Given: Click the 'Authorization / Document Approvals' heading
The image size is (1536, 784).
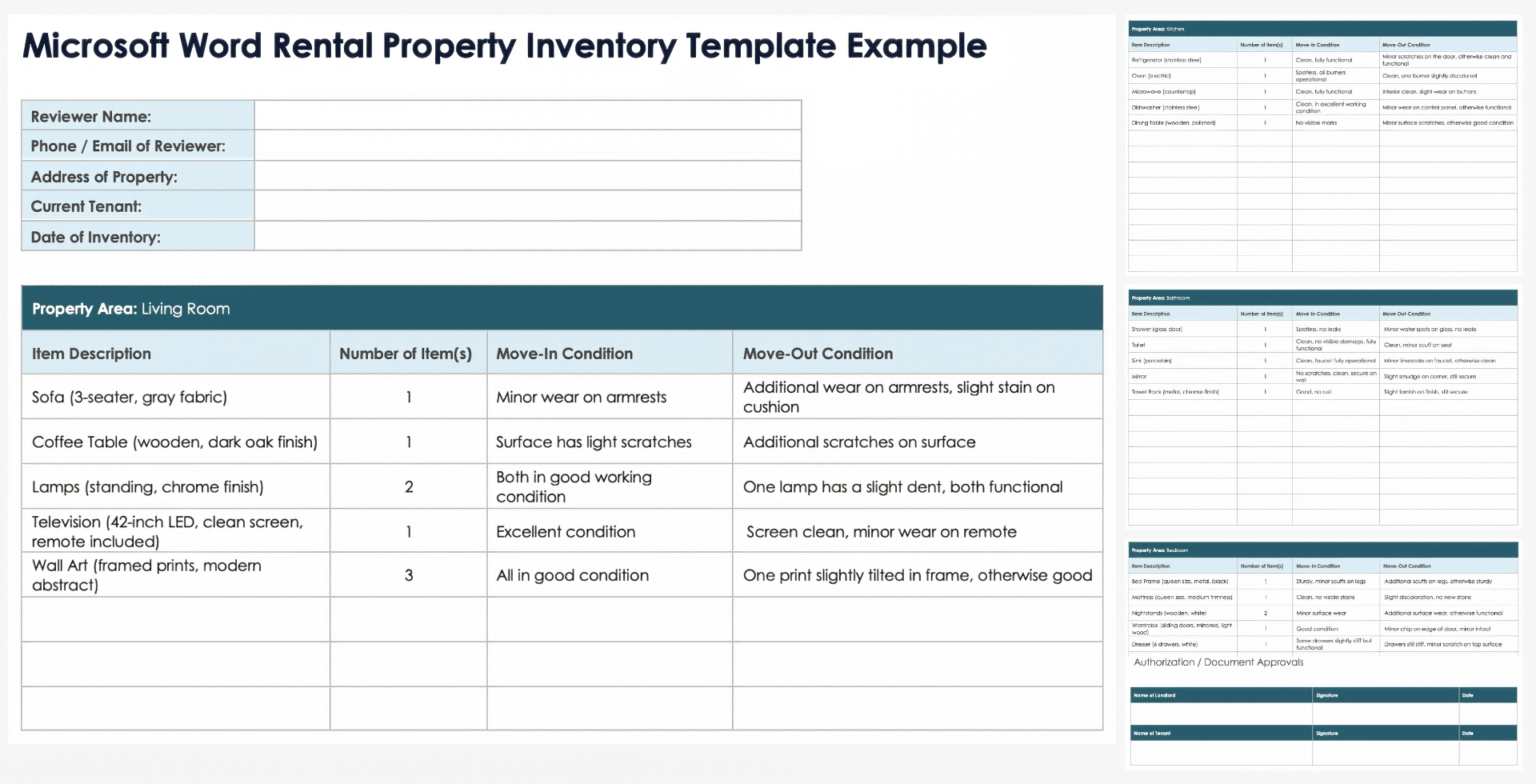Looking at the screenshot, I should [x=1218, y=662].
